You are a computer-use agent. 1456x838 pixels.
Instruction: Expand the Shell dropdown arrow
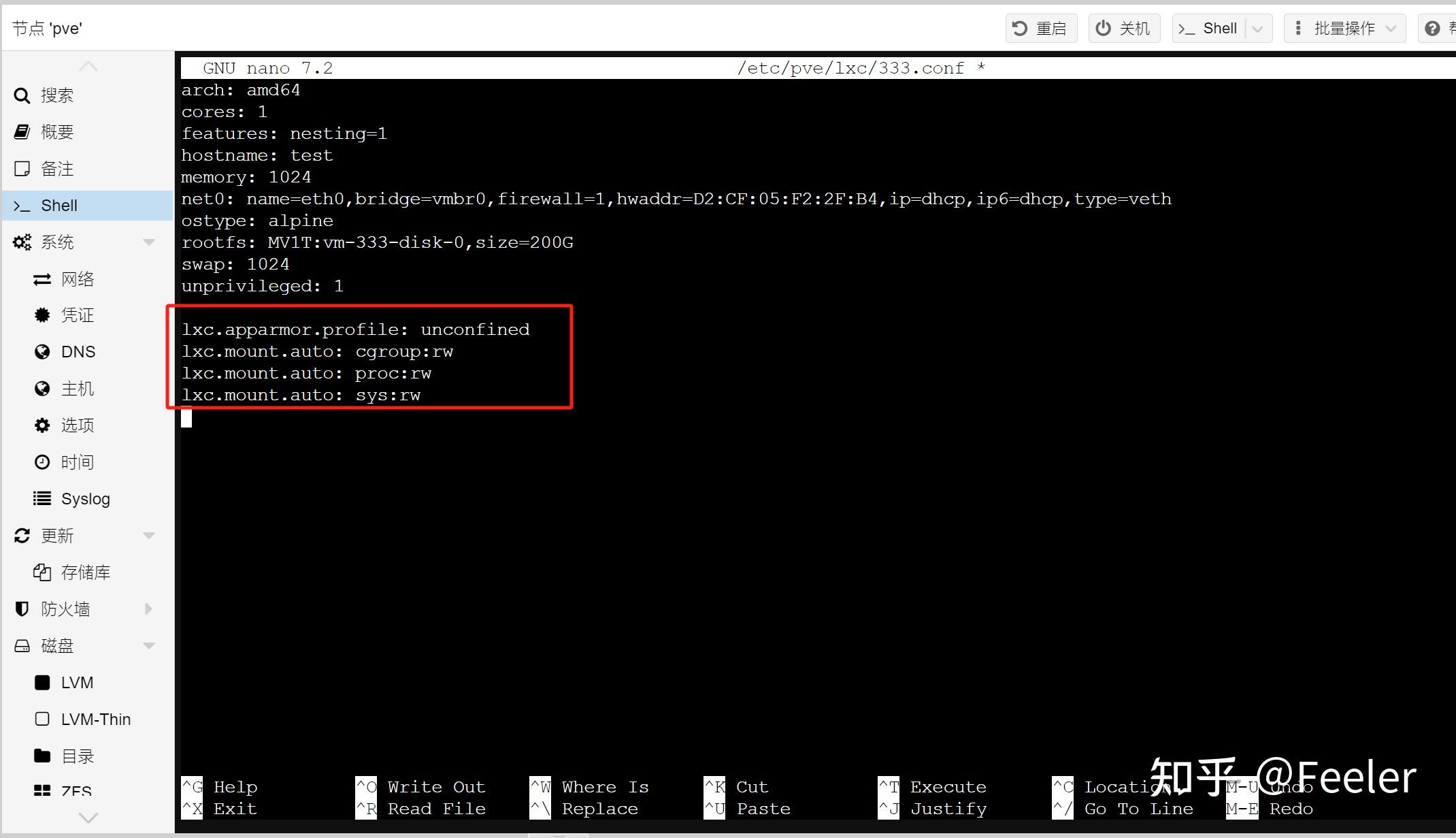coord(1256,28)
